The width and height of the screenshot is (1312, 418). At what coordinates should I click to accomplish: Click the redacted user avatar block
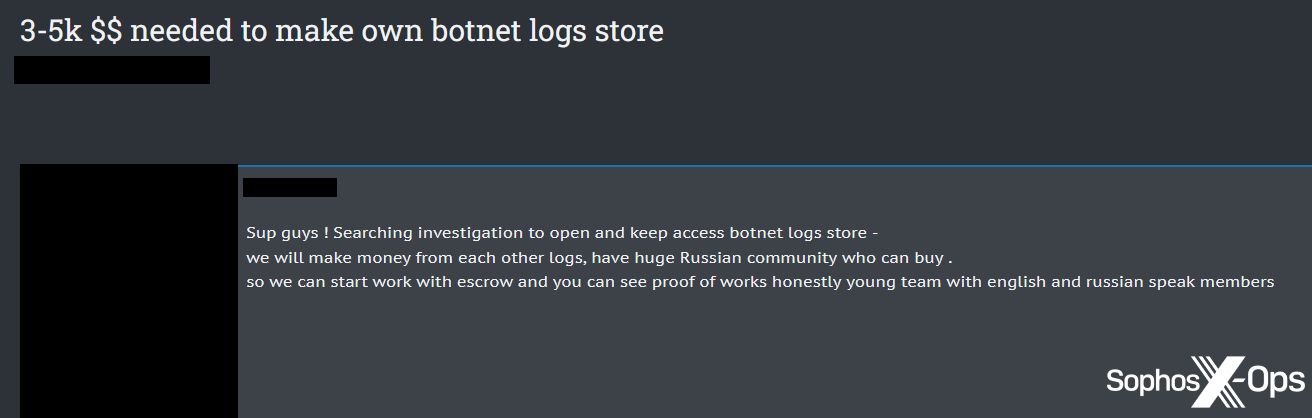point(129,290)
